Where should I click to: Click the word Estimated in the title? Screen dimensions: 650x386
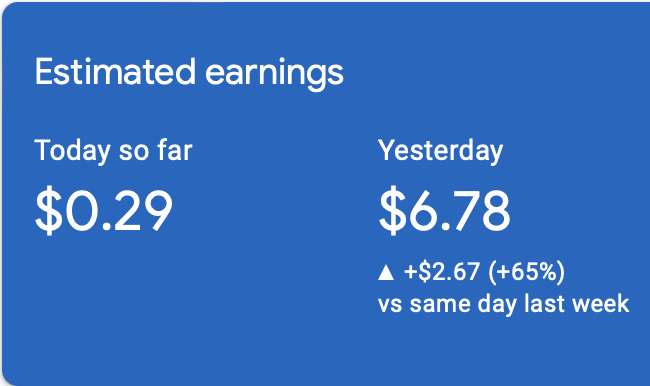(x=115, y=72)
